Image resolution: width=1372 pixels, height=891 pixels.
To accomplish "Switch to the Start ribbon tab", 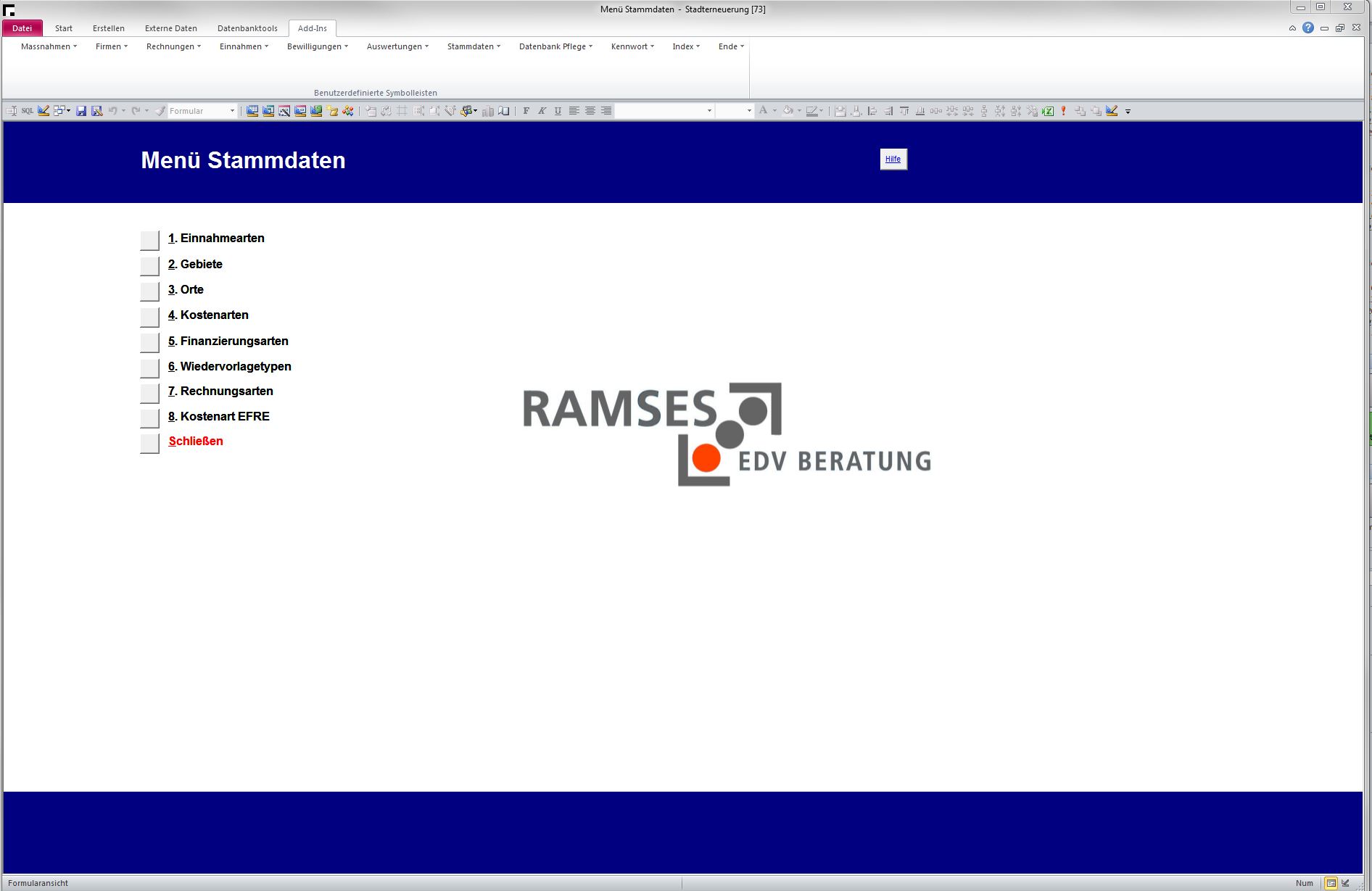I will (x=64, y=28).
